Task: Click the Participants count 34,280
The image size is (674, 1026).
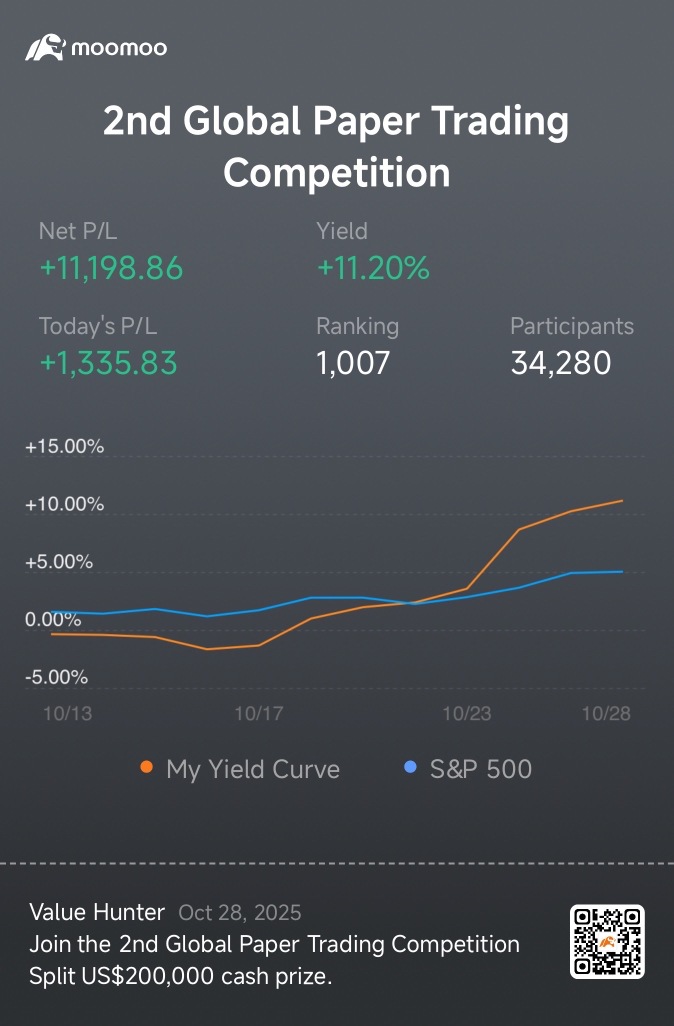Action: coord(560,363)
